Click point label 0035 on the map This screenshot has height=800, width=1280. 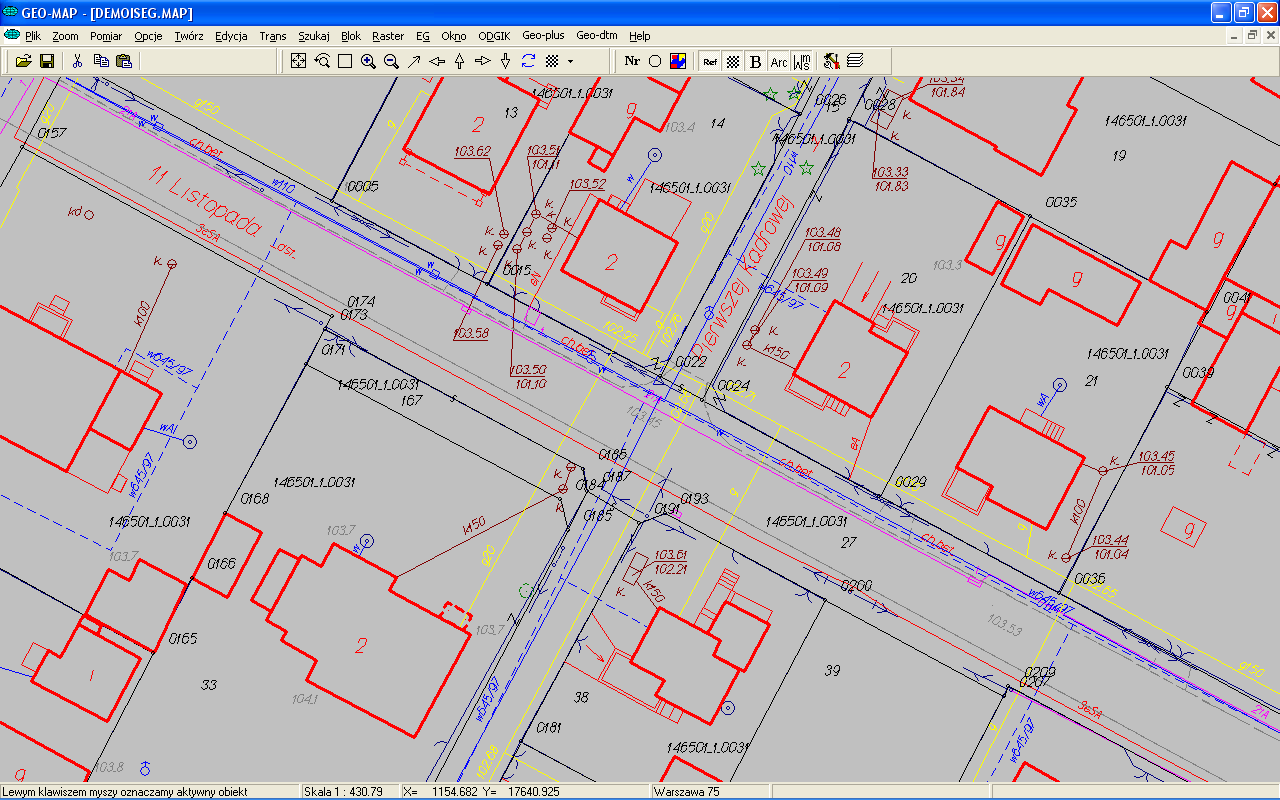coord(1061,202)
